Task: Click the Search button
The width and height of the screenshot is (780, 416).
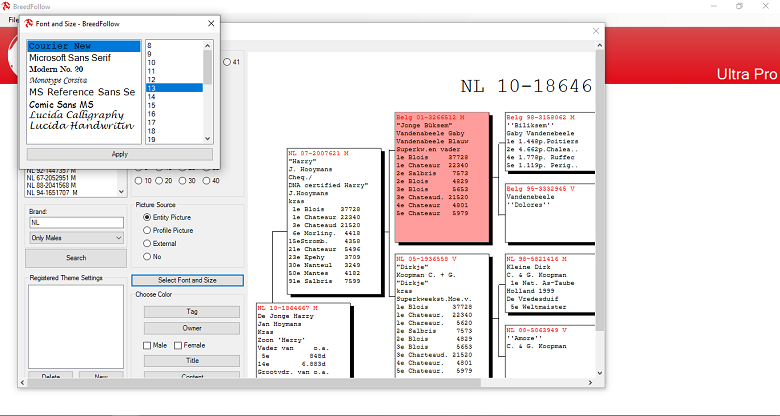Action: pos(76,257)
